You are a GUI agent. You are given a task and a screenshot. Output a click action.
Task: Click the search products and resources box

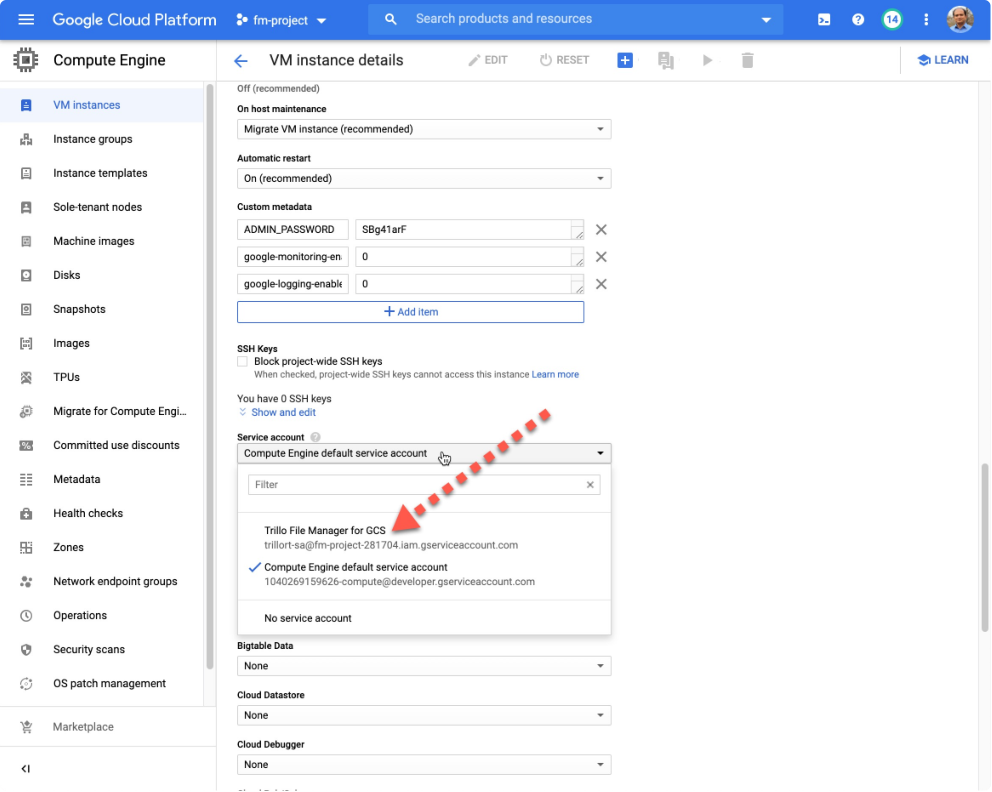pos(575,20)
